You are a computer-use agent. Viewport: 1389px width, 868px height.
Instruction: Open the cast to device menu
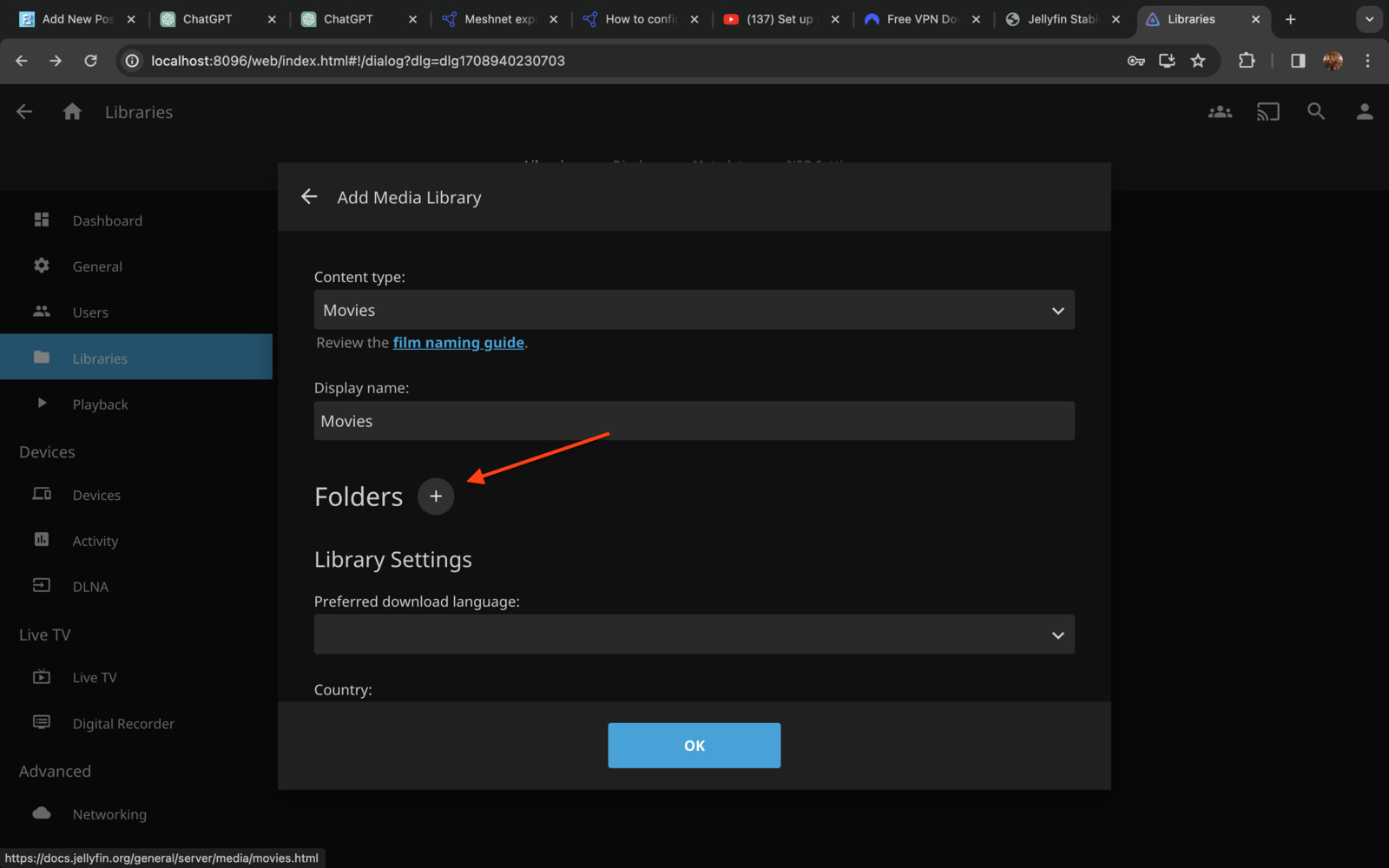(1267, 111)
